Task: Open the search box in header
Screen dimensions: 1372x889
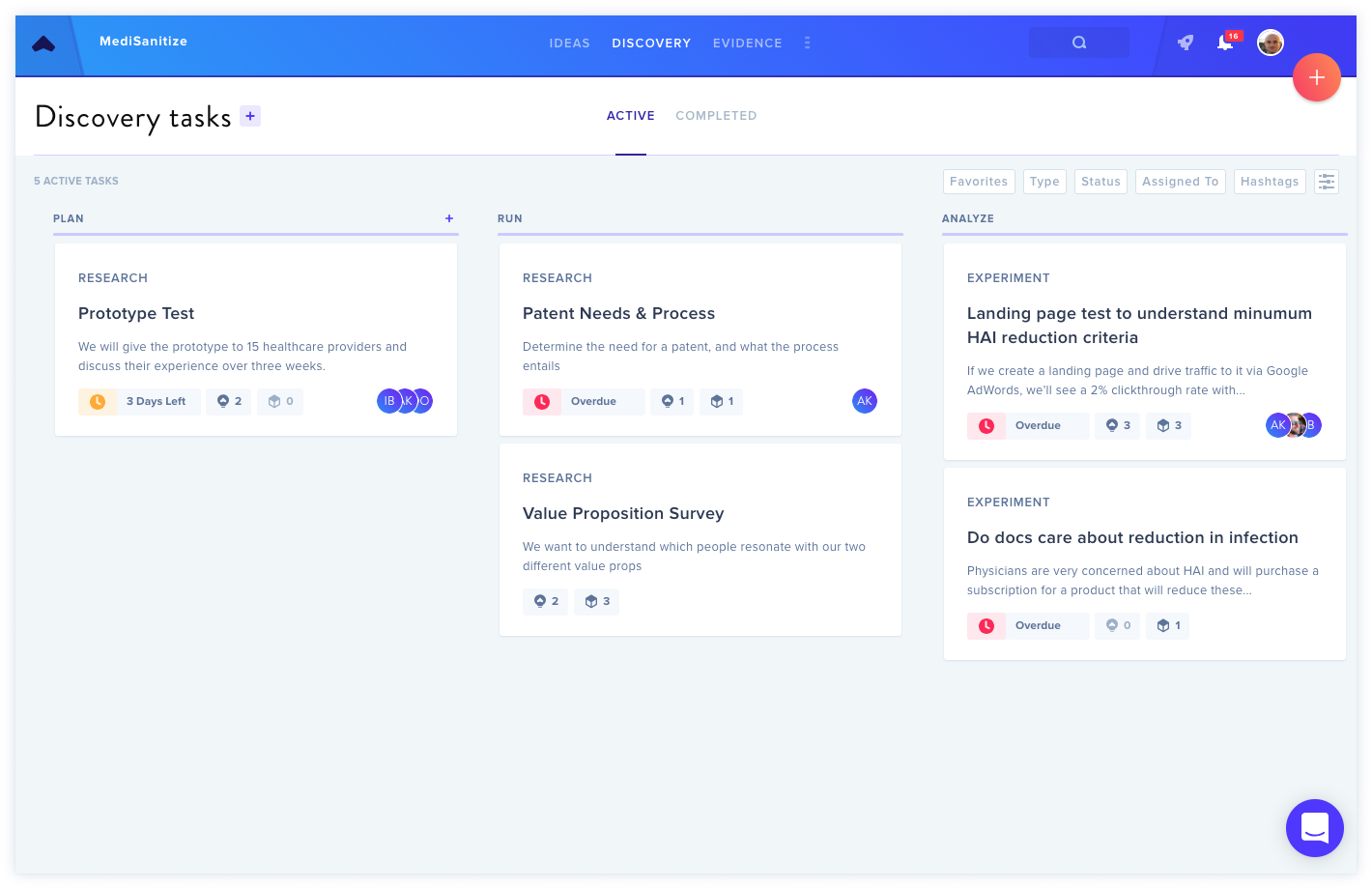Action: (x=1079, y=43)
